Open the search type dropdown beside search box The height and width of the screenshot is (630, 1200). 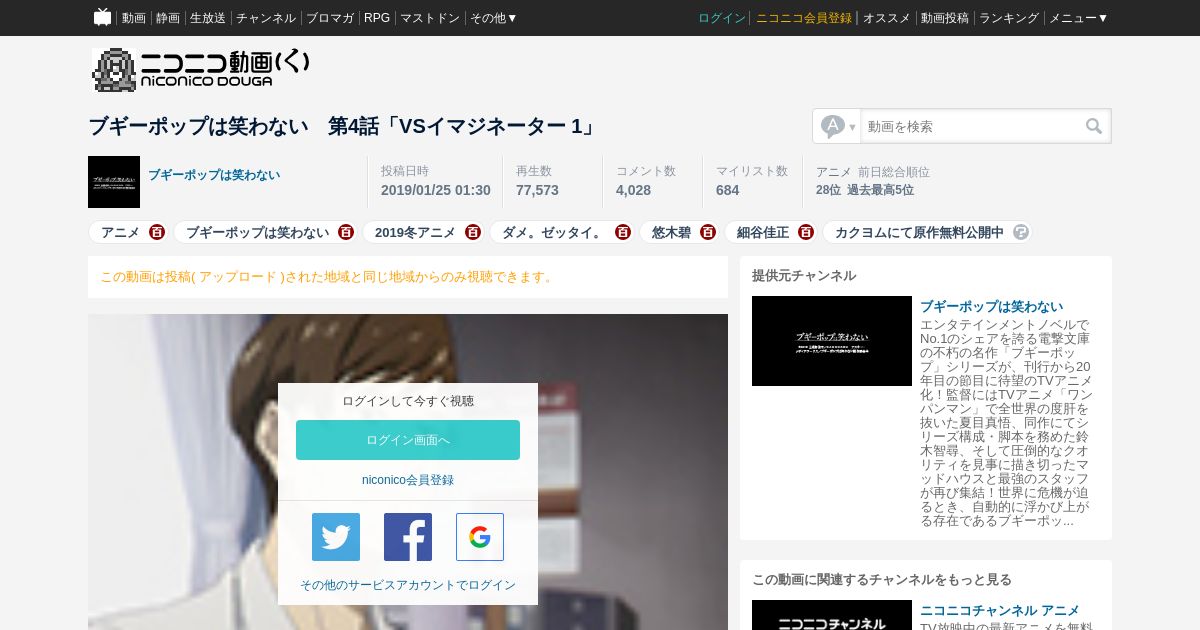pos(837,126)
